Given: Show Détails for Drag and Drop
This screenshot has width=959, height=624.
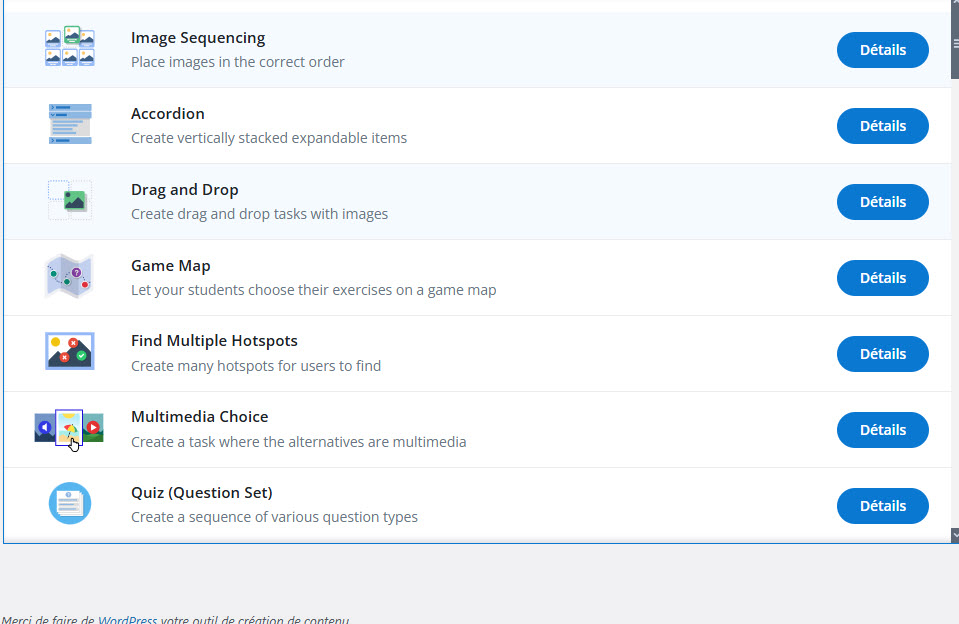Looking at the screenshot, I should tap(882, 202).
